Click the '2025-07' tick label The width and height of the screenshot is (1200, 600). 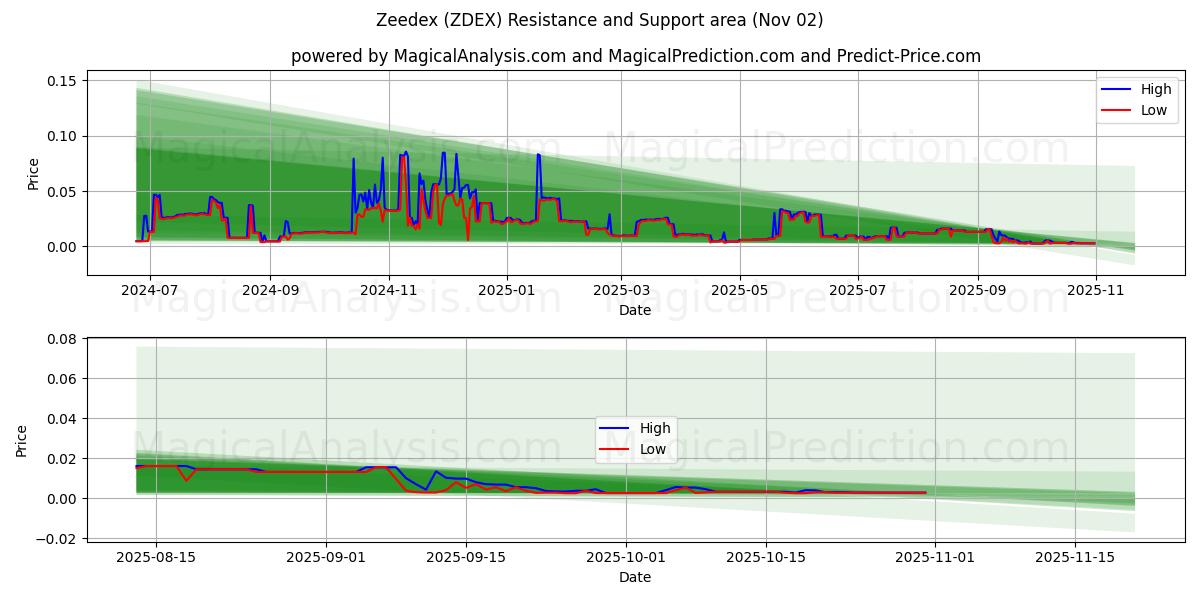[x=858, y=290]
